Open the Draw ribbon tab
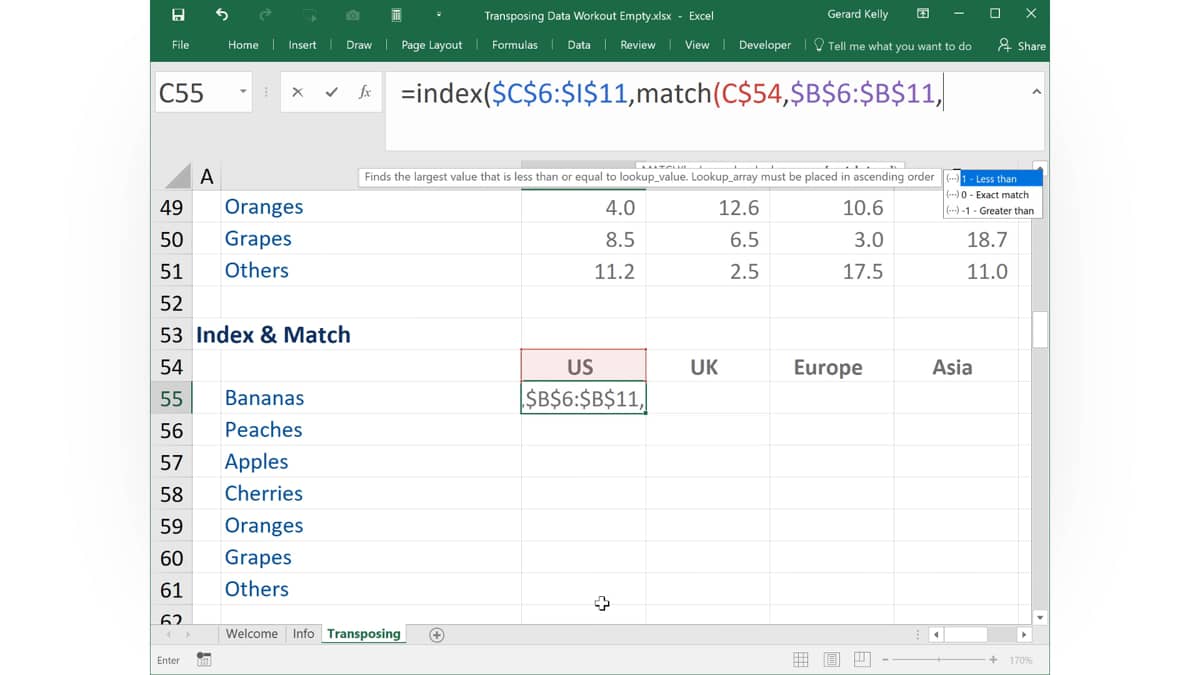This screenshot has width=1200, height=675. (x=359, y=45)
